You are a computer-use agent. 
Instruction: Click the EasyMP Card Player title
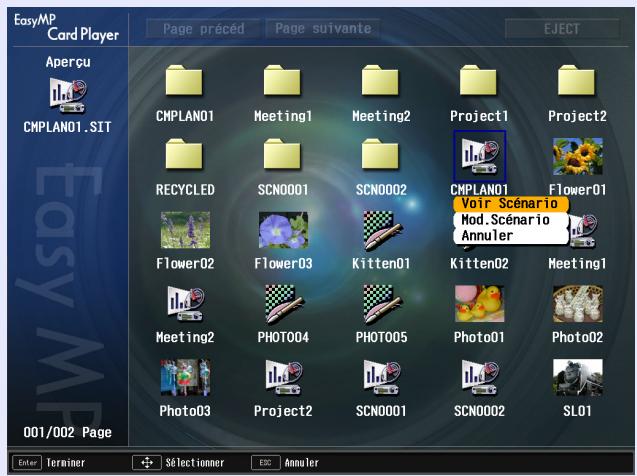coord(67,28)
